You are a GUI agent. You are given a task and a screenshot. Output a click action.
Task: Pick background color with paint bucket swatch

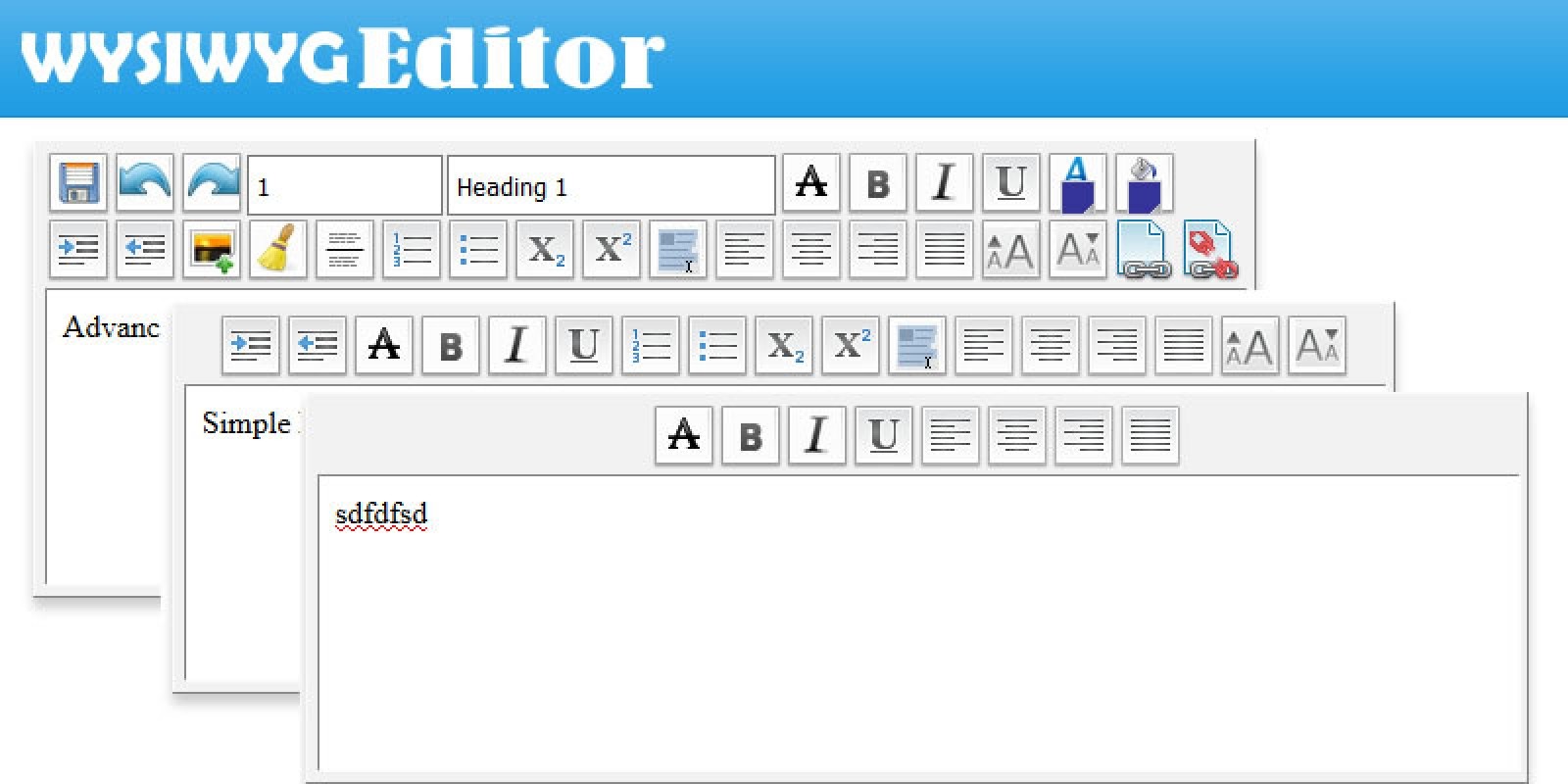(x=1145, y=183)
